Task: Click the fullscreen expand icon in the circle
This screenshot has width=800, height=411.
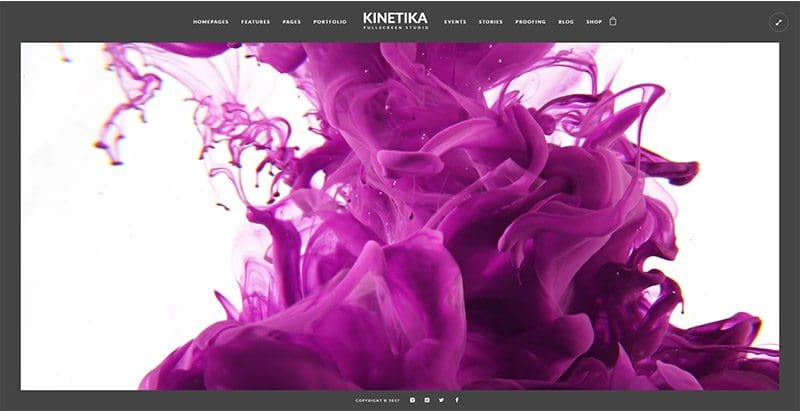Action: (778, 22)
